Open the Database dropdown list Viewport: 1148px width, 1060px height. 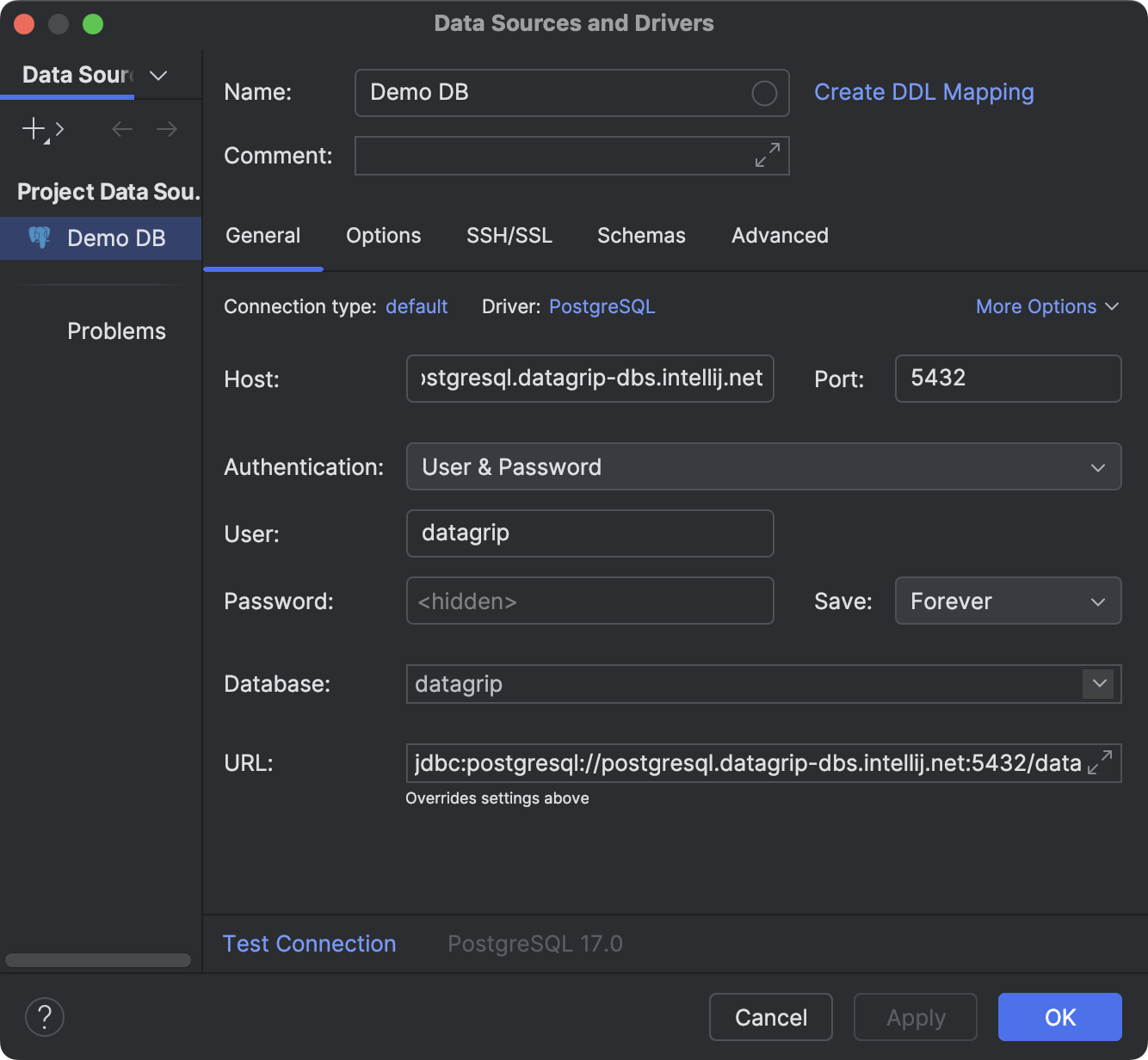pyautogui.click(x=1098, y=684)
